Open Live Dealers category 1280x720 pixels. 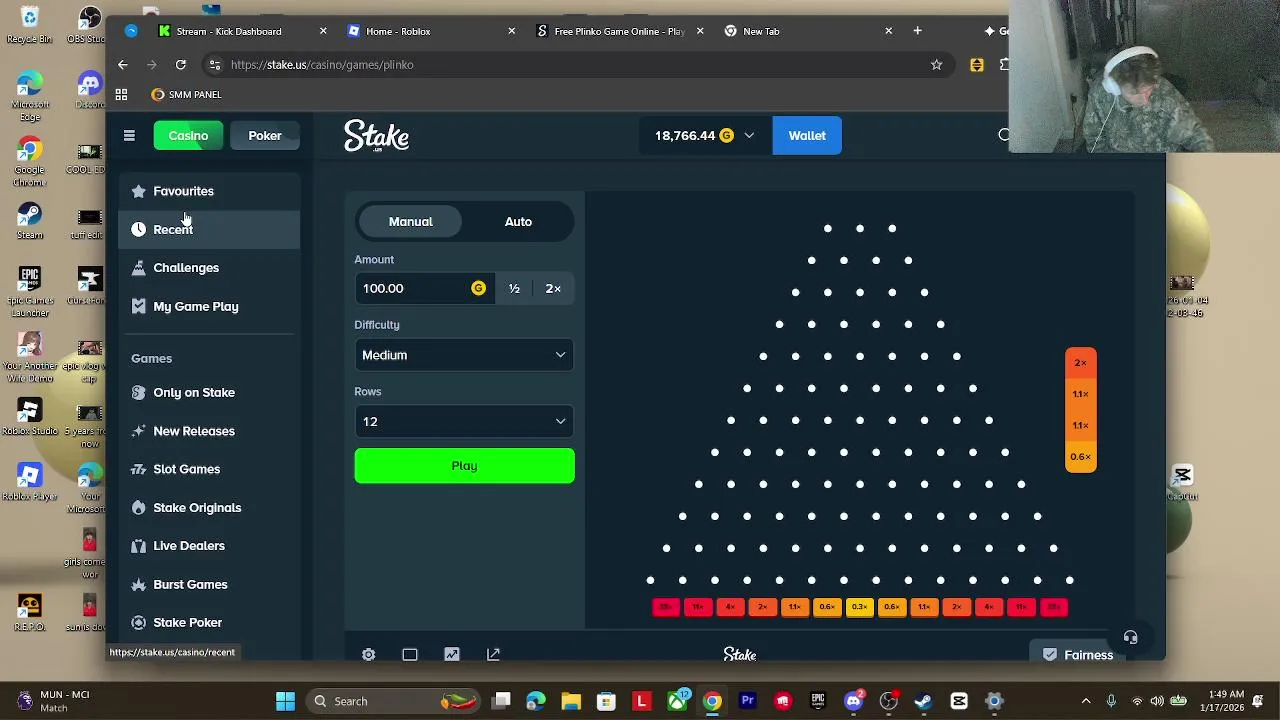coord(209,546)
